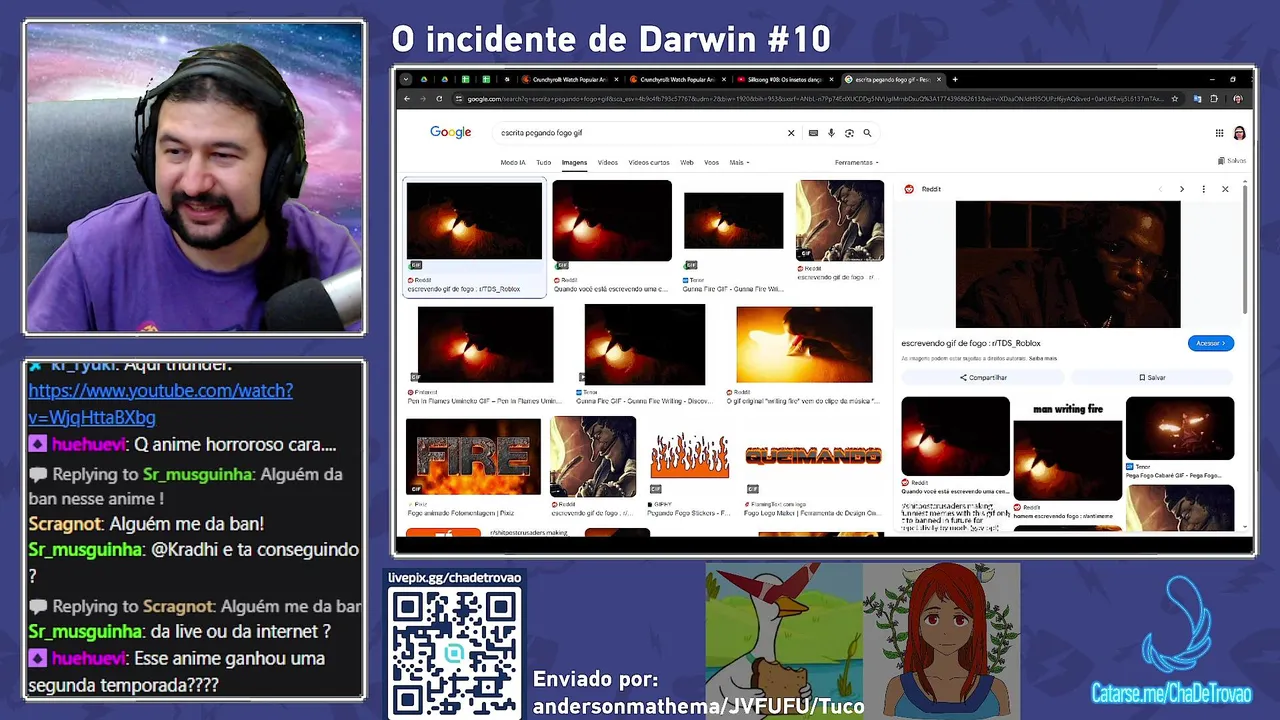Screen dimensions: 1280x720
Task: Open Gunna Fire GIF Tenor thumbnail, top row
Action: coord(733,221)
